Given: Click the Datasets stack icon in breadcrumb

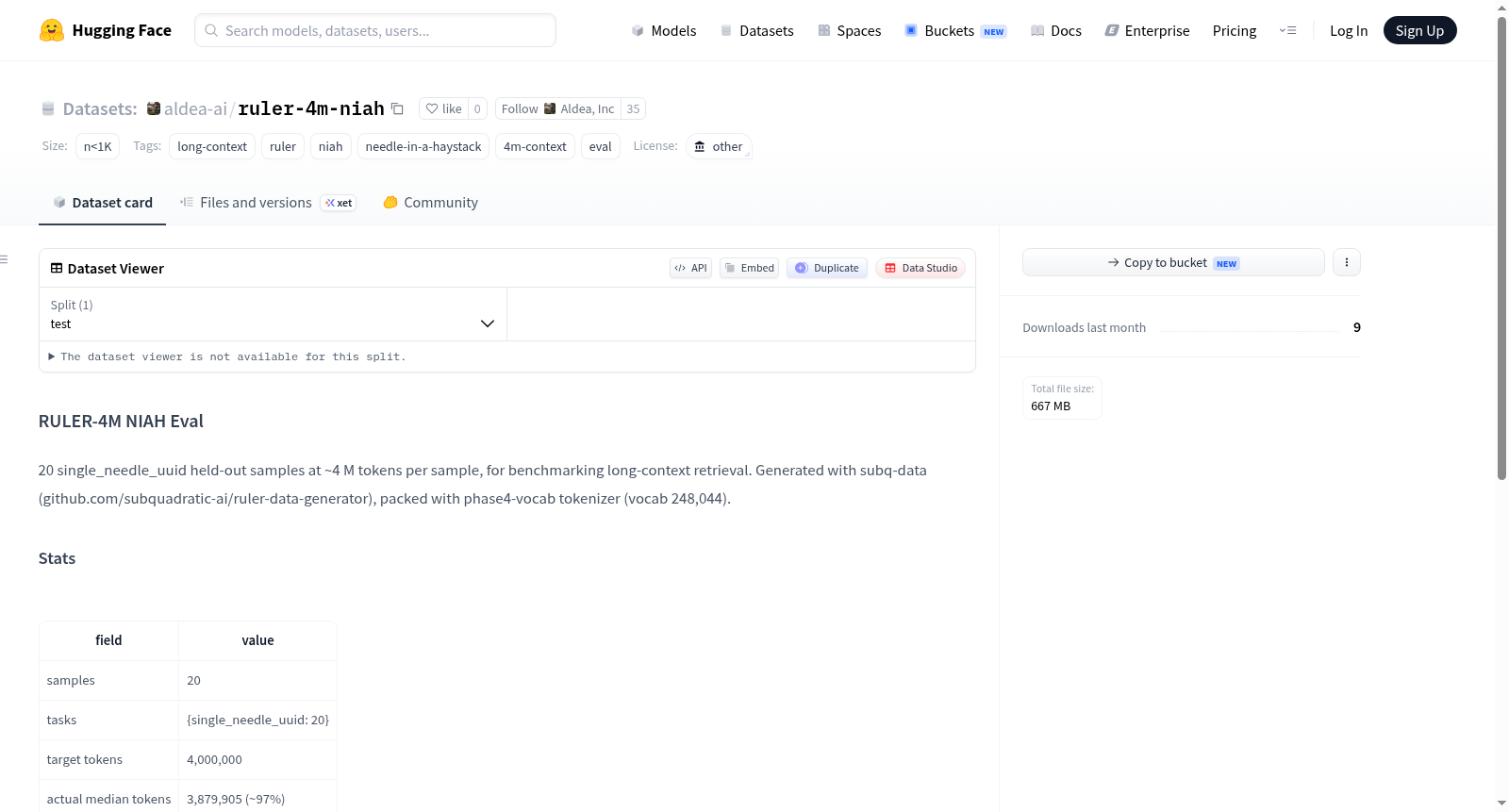Looking at the screenshot, I should pyautogui.click(x=48, y=108).
